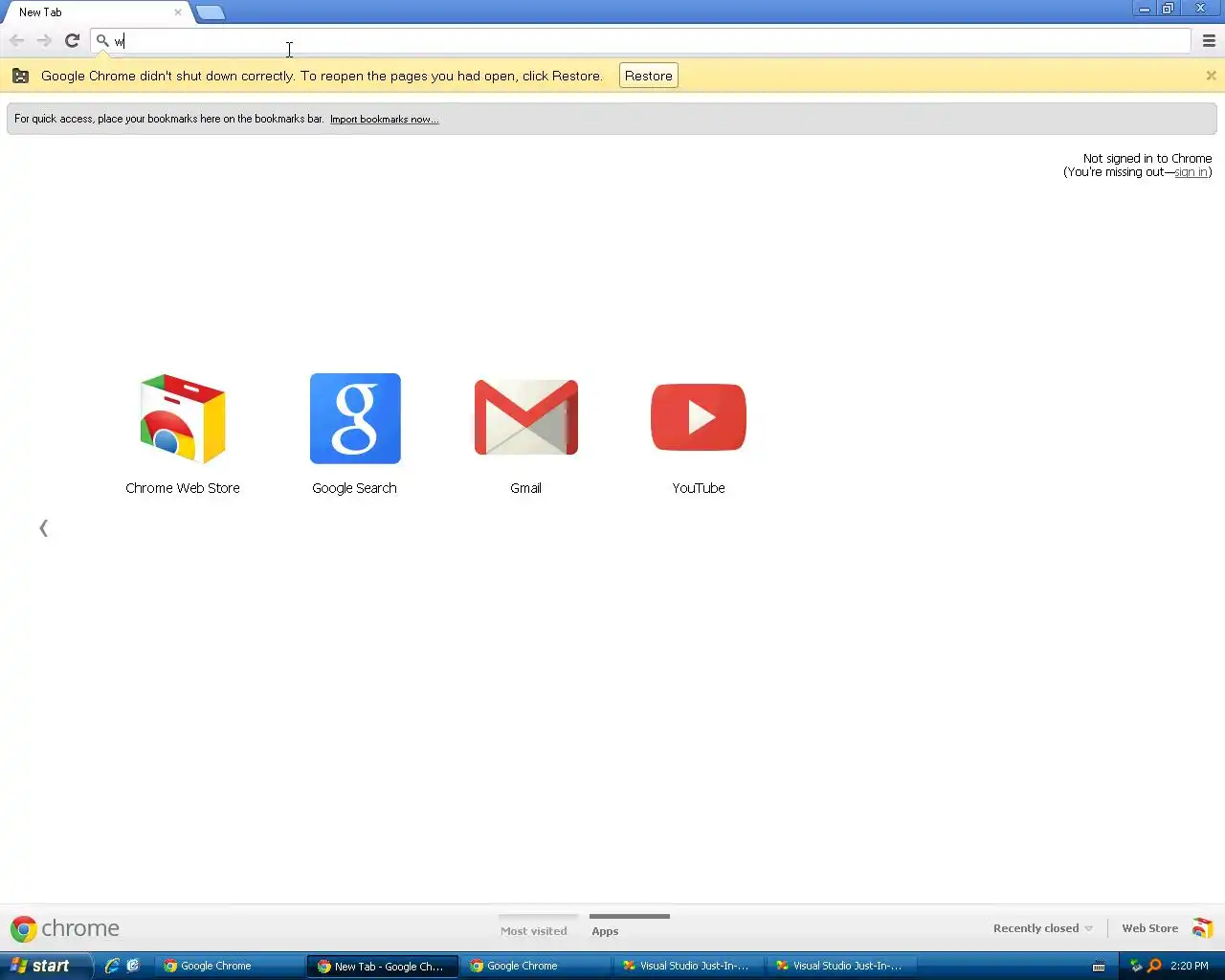The height and width of the screenshot is (980, 1225).
Task: Close the New Tab tab
Action: pos(178,12)
